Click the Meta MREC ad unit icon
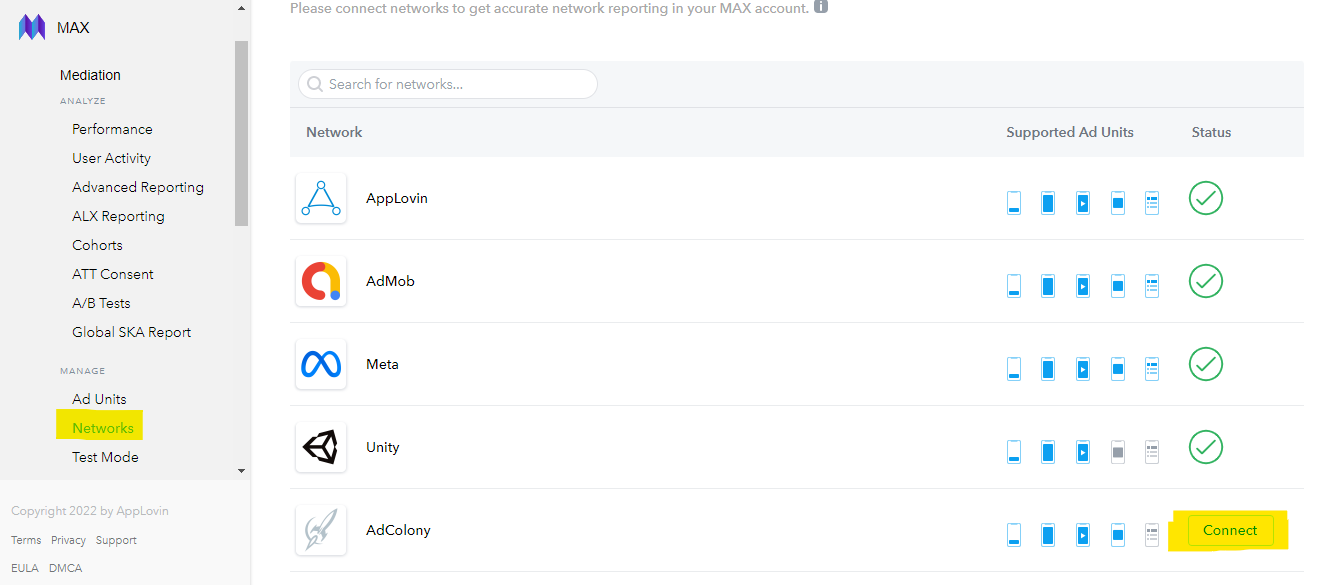The width and height of the screenshot is (1336, 585). click(x=1118, y=369)
